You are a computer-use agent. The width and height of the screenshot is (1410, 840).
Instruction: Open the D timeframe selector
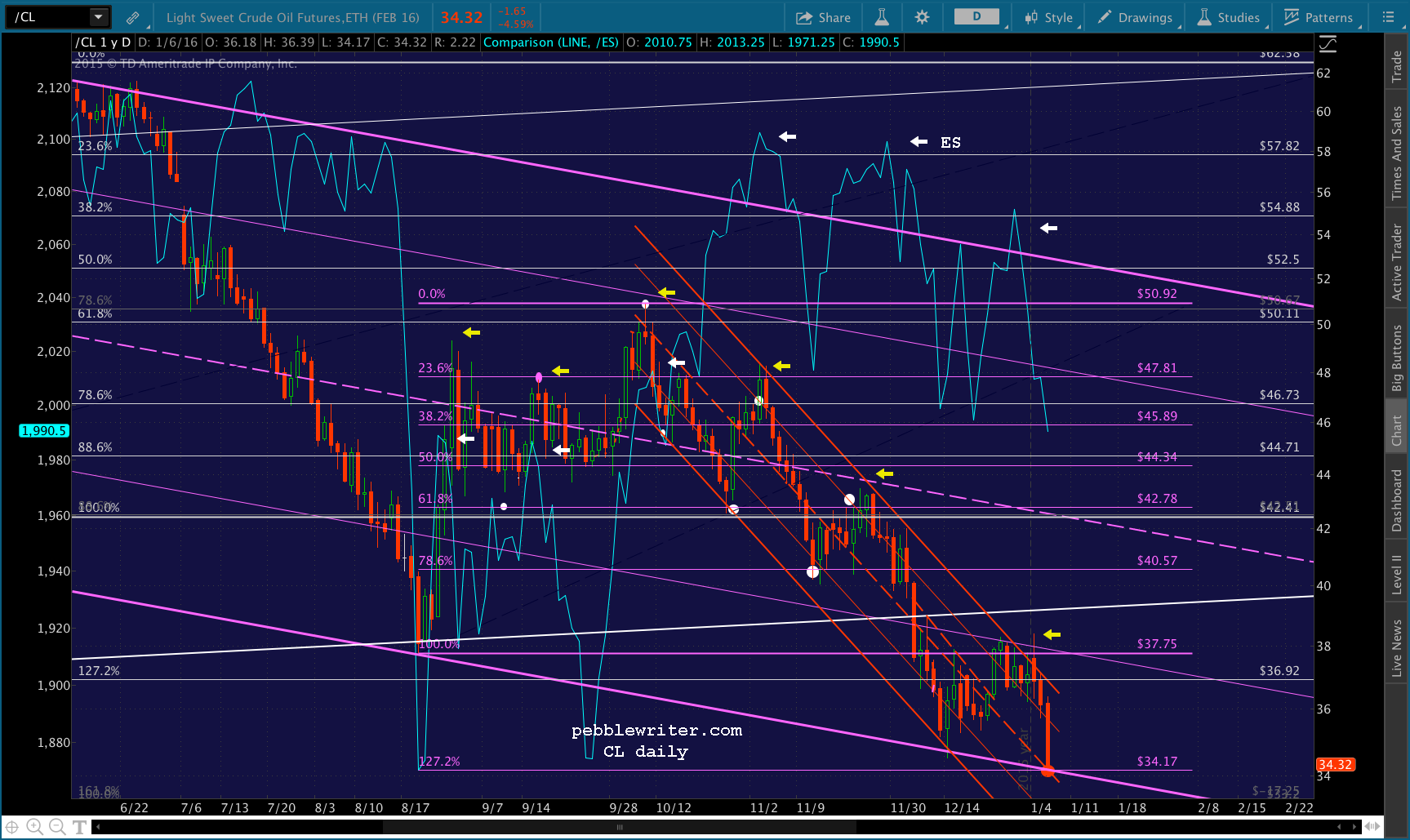pos(976,17)
